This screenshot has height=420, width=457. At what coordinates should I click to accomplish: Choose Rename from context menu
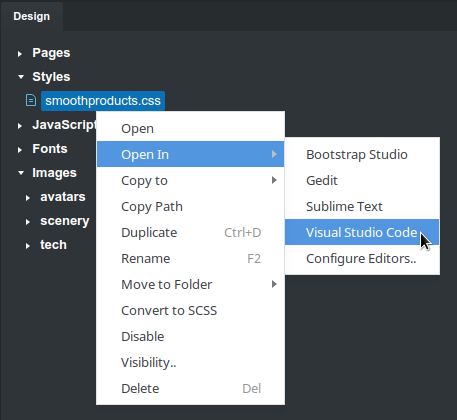click(x=190, y=258)
